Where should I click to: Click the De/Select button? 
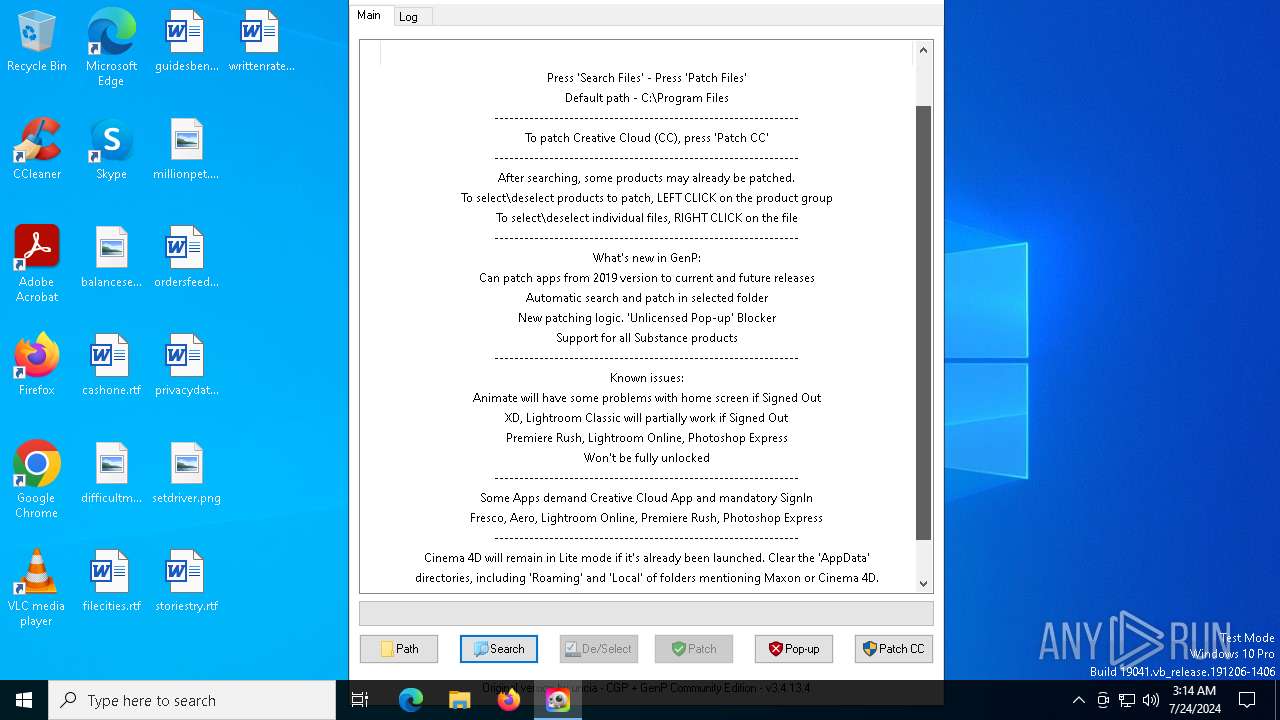599,649
